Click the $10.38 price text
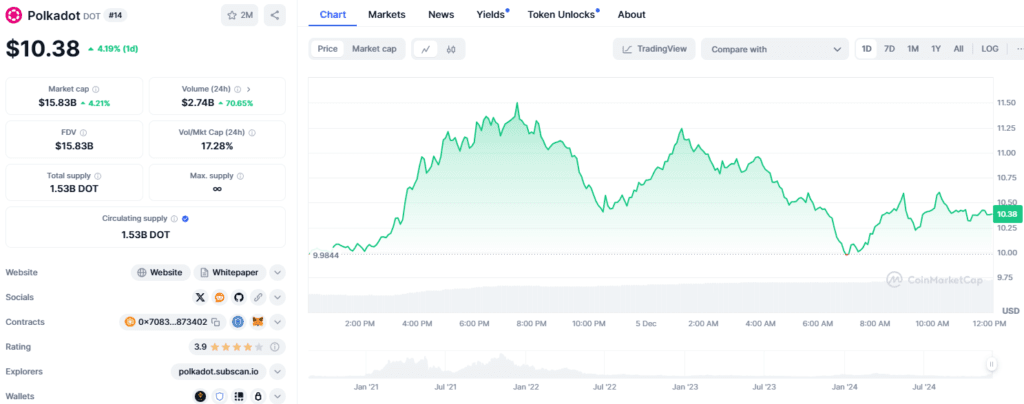This screenshot has width=1024, height=404. click(42, 48)
